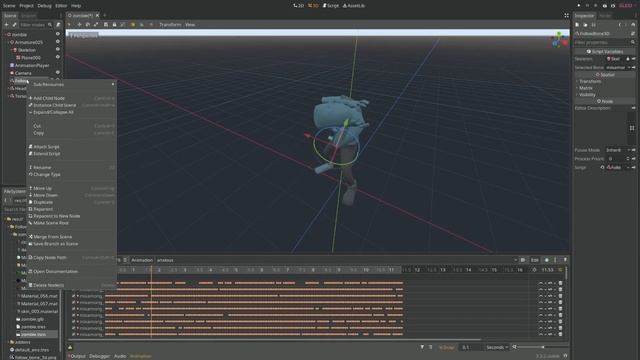Click the animation filter tracks funnel icon

(422, 347)
